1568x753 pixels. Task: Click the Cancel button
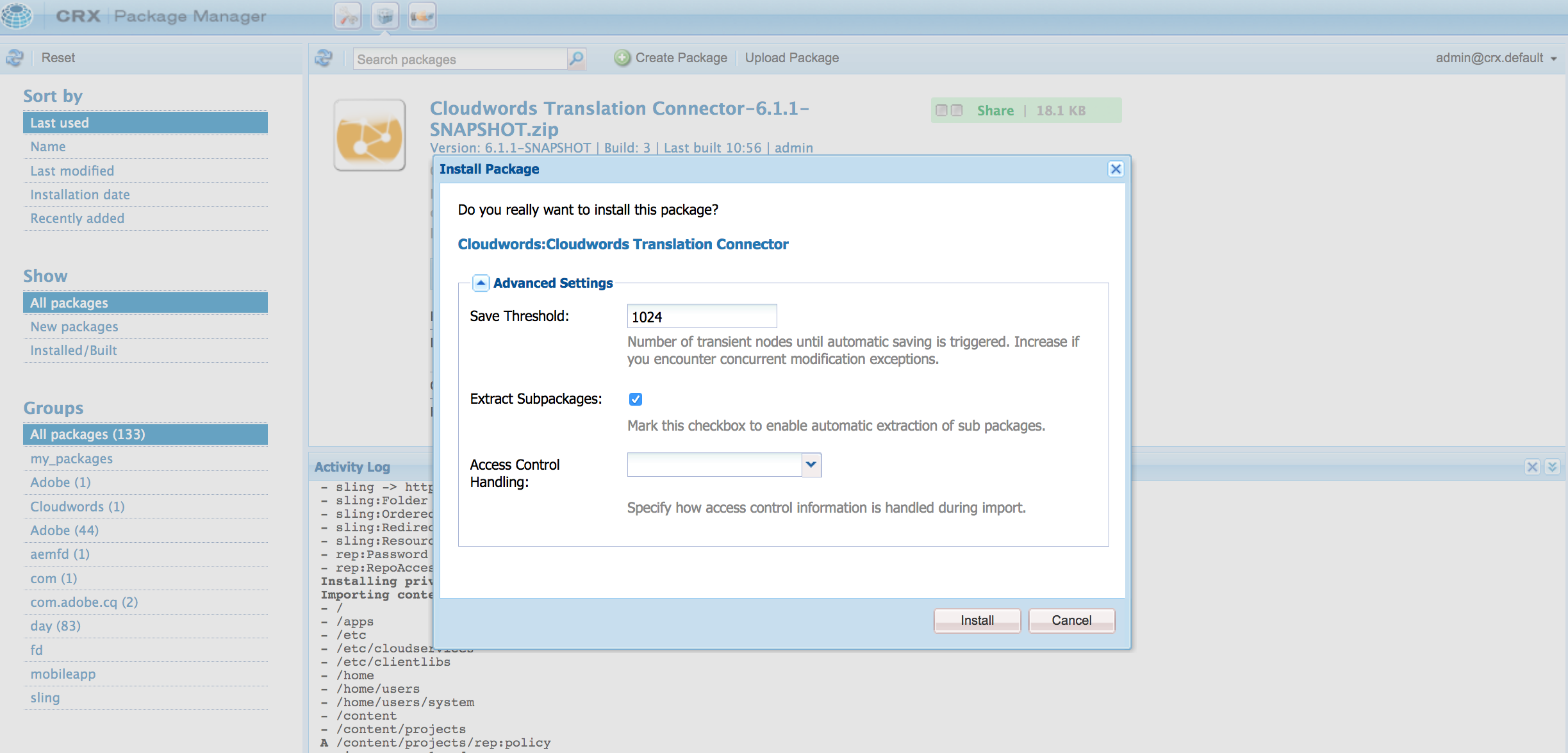click(x=1071, y=620)
